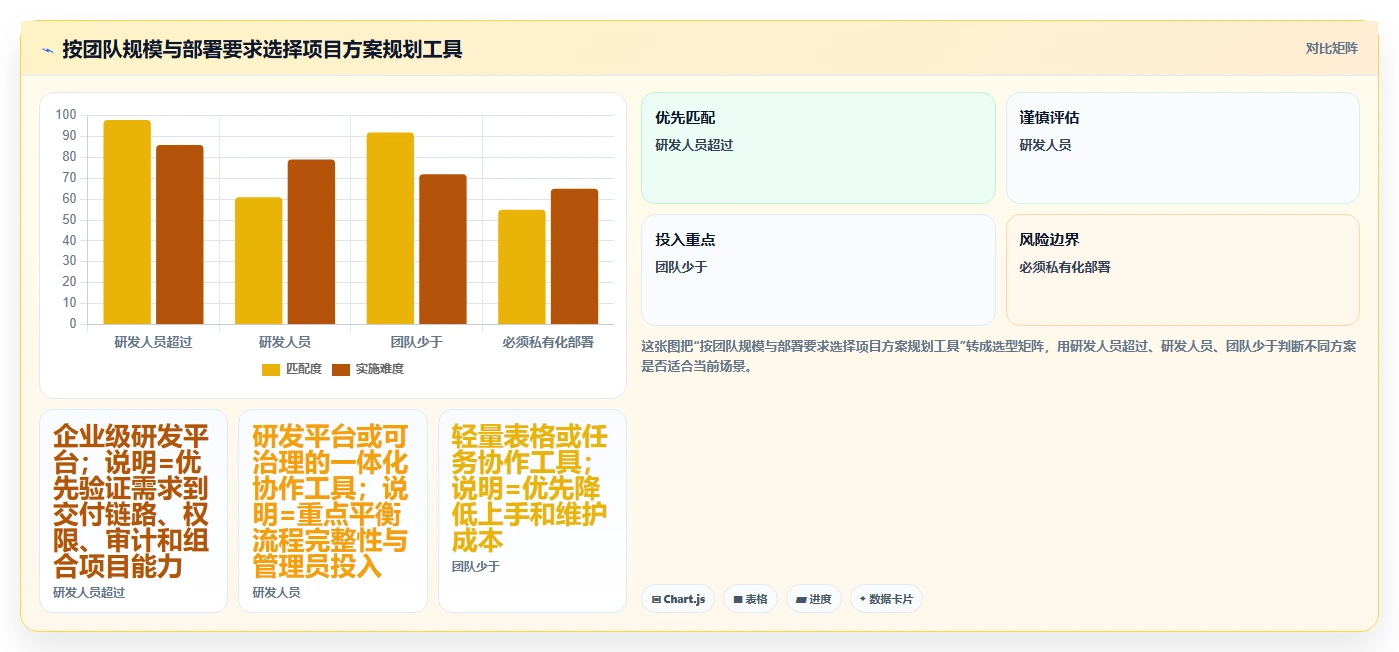This screenshot has width=1399, height=652.
Task: Click the title 按团队规模与部署要求选择项目方案规划工具
Action: (x=262, y=49)
